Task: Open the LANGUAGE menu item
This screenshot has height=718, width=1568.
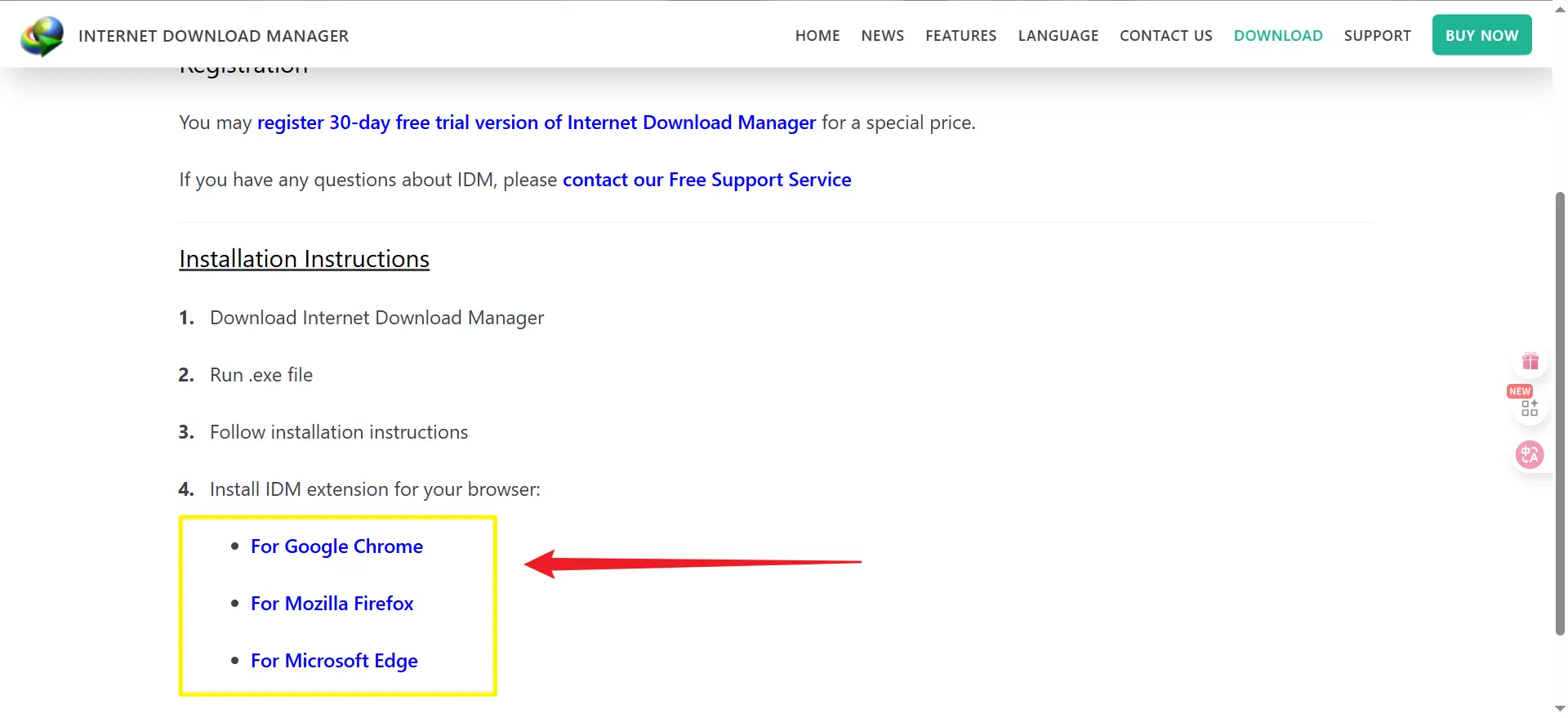Action: click(1058, 36)
